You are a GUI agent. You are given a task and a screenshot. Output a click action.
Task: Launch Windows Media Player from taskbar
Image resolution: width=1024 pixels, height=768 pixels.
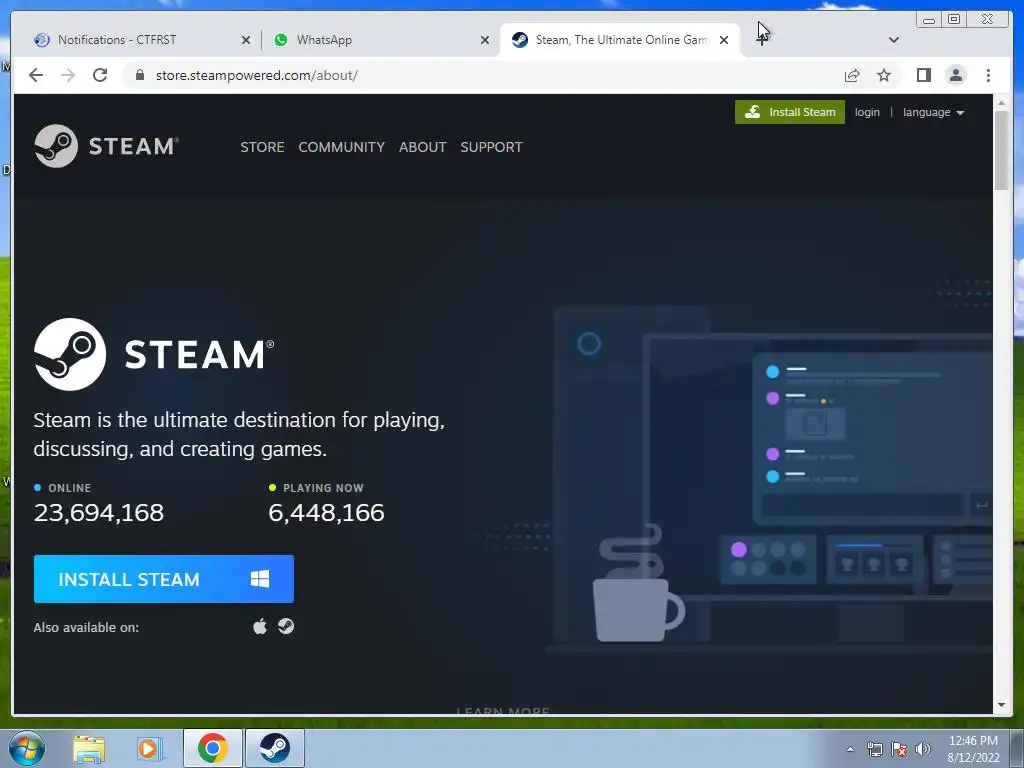[x=150, y=748]
